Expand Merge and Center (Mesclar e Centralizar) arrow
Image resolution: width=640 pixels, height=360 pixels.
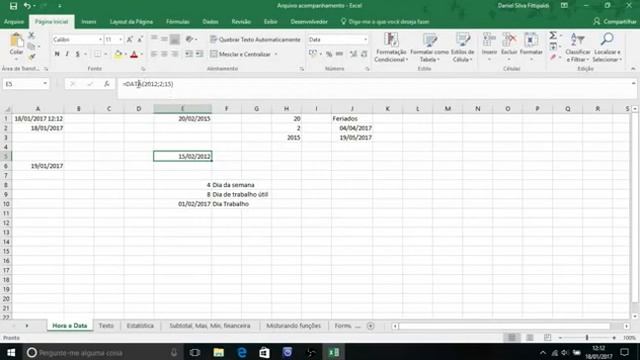point(276,54)
